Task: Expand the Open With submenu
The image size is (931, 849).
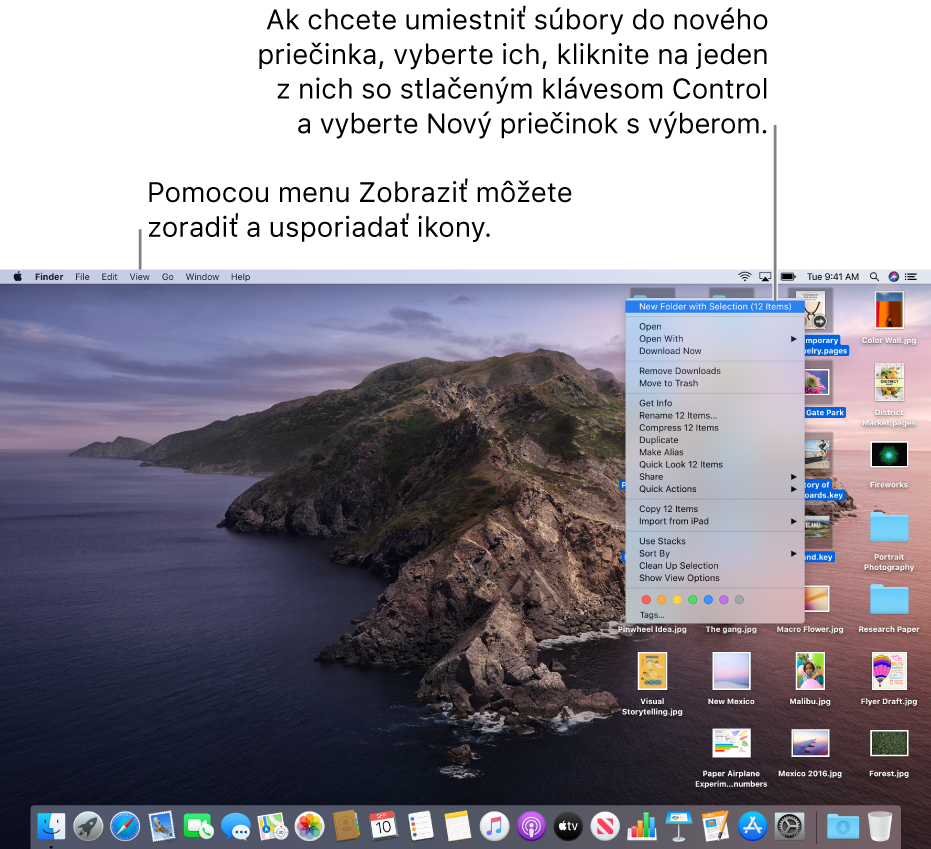Action: pos(715,338)
